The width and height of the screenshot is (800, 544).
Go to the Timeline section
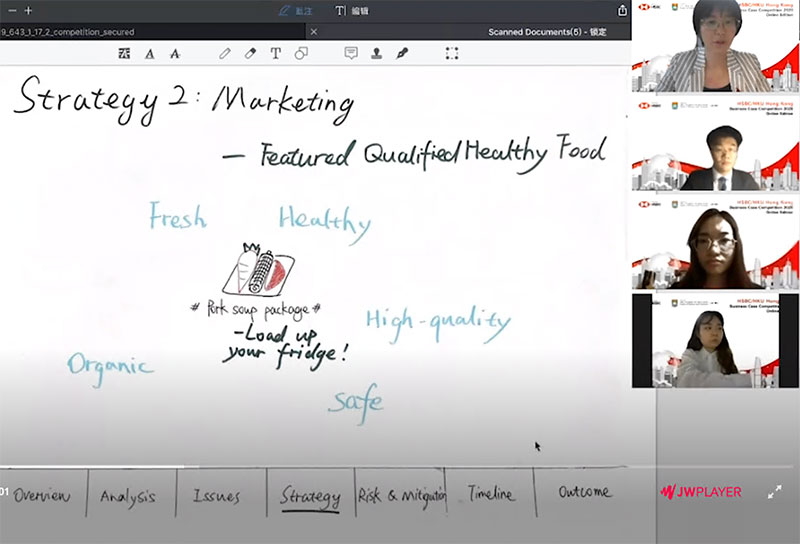coord(491,494)
